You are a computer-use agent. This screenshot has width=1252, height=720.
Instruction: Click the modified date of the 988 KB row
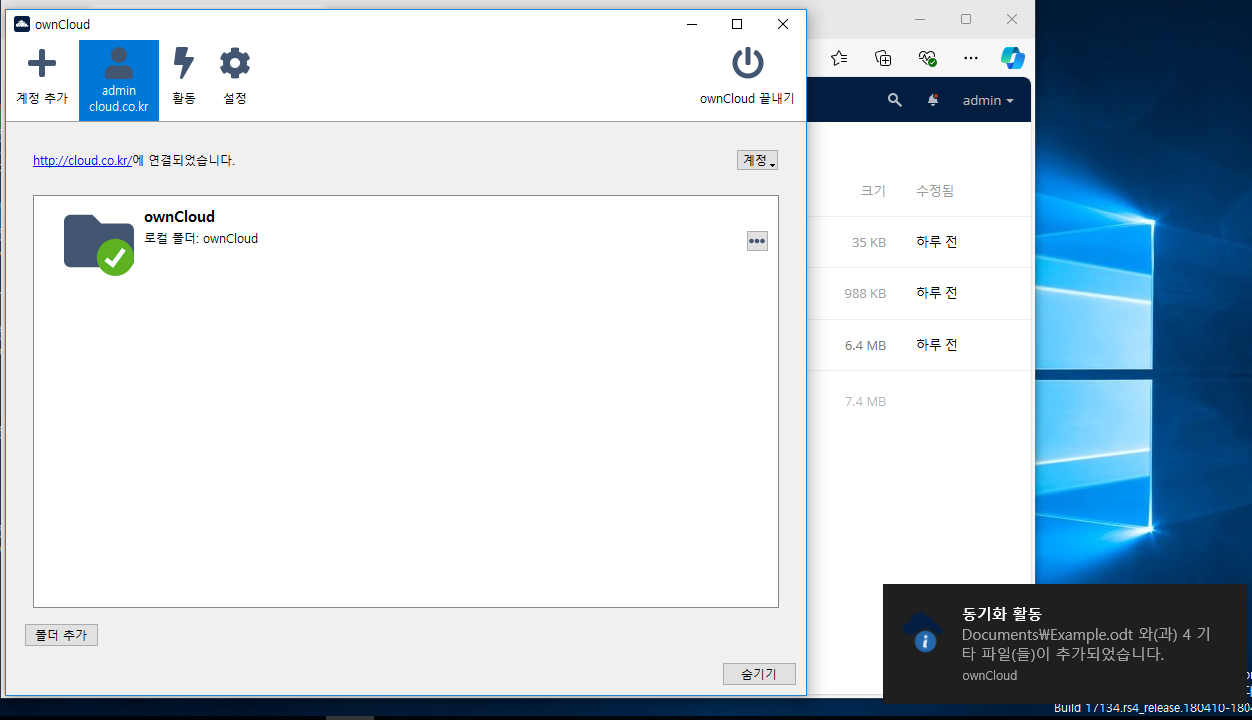[936, 293]
